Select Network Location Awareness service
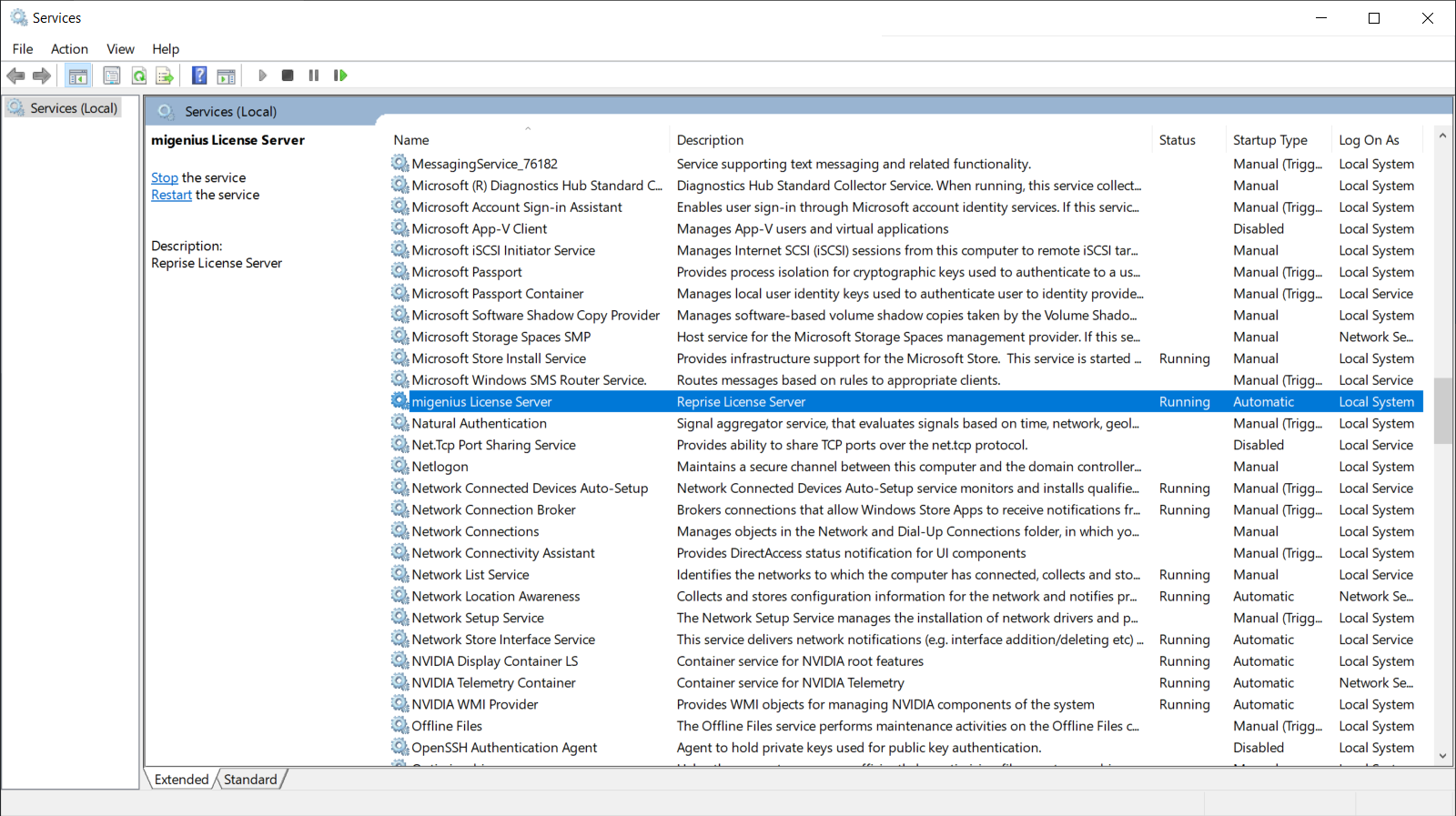The height and width of the screenshot is (816, 1456). [496, 597]
